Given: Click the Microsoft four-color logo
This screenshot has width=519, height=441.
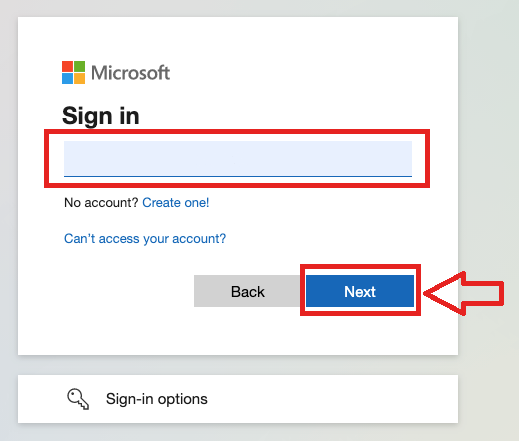Looking at the screenshot, I should tap(73, 72).
